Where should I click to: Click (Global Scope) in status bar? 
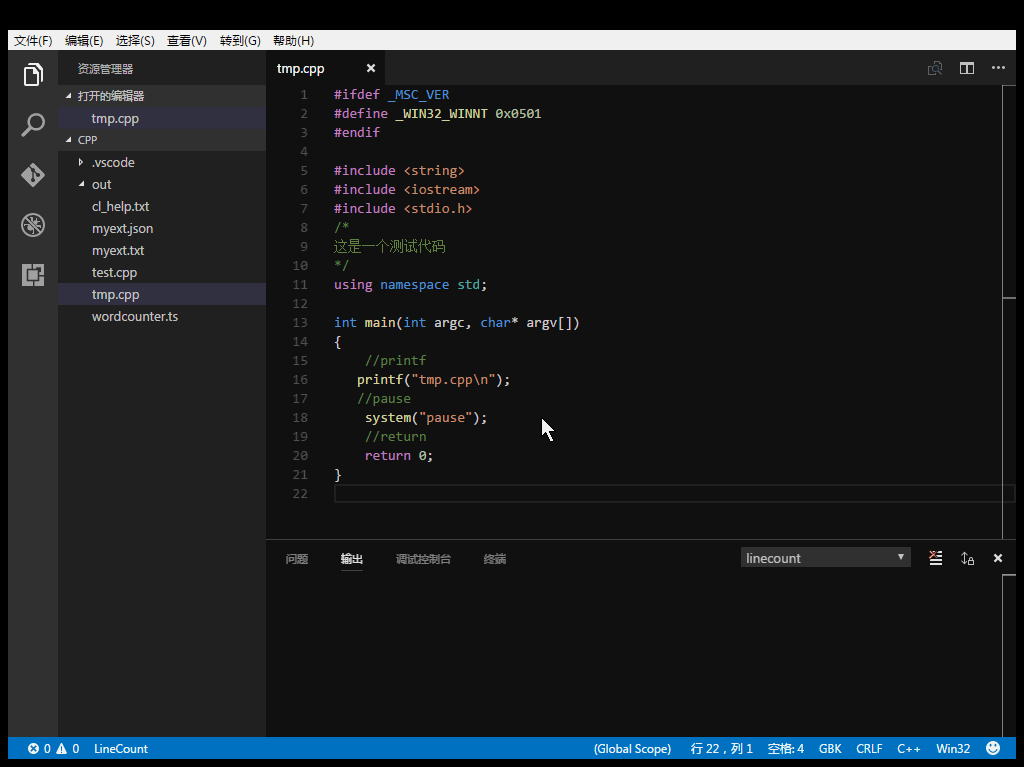632,749
